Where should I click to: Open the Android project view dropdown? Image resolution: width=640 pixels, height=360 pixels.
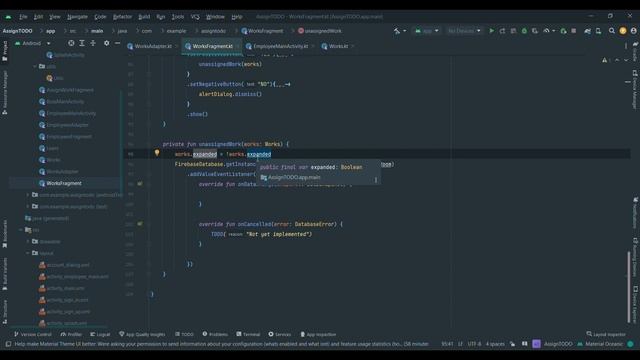pos(33,43)
